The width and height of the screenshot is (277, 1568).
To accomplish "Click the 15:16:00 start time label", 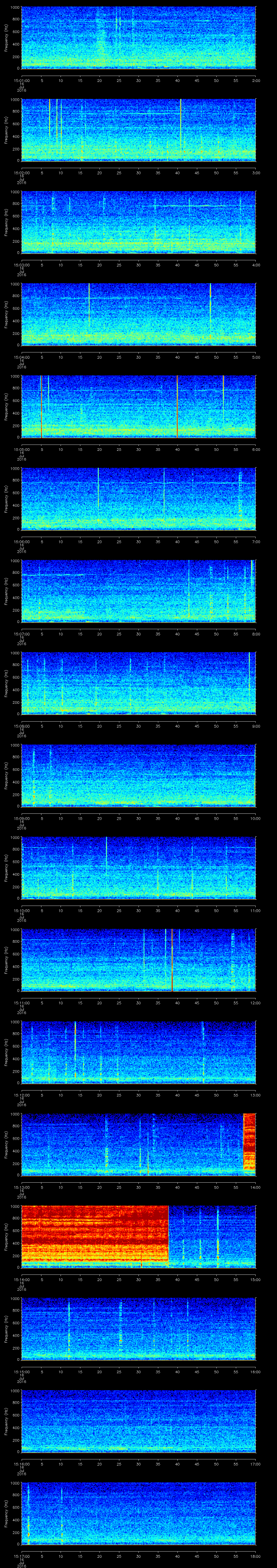I will pyautogui.click(x=21, y=1464).
